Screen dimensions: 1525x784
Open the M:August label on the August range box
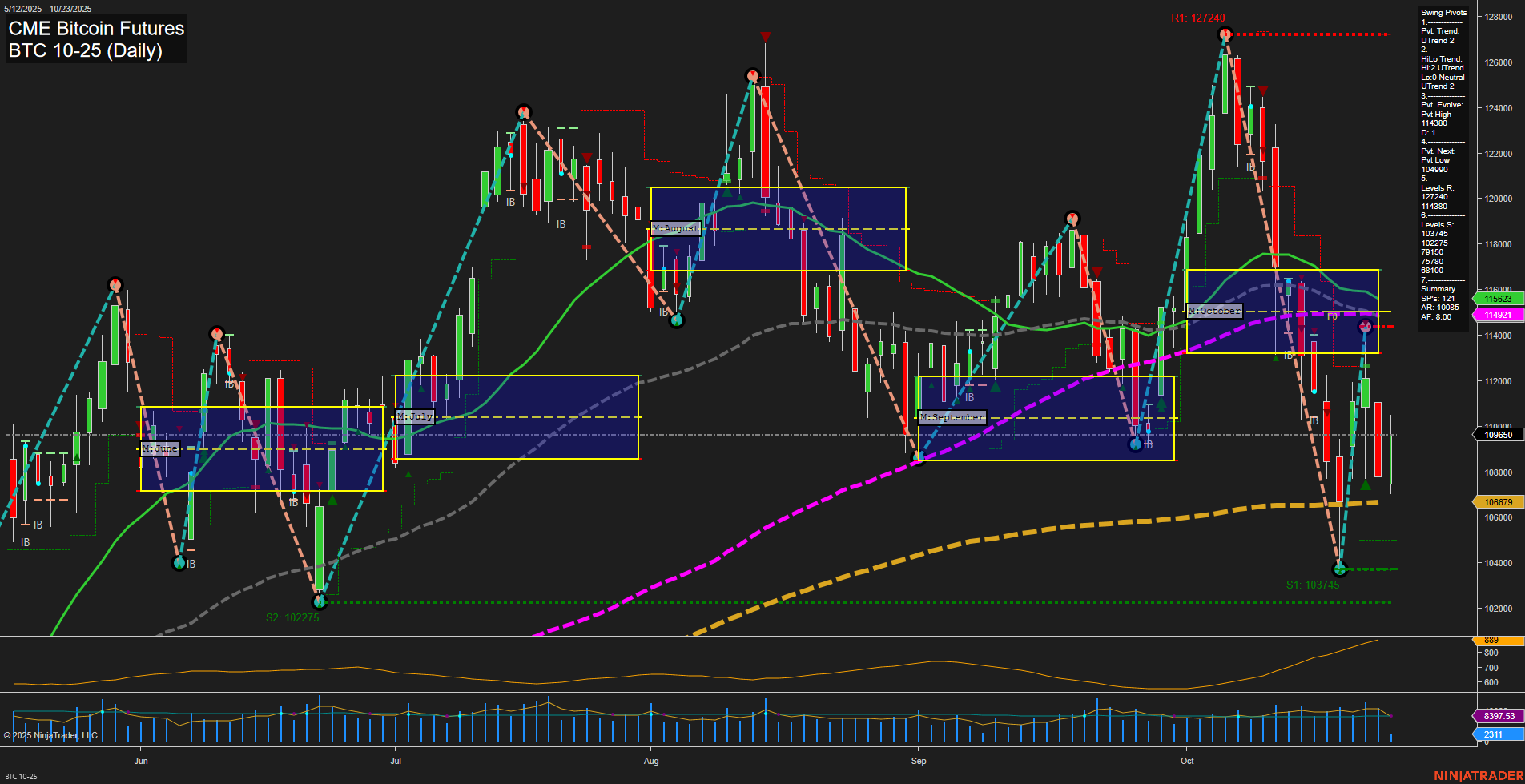(x=675, y=229)
